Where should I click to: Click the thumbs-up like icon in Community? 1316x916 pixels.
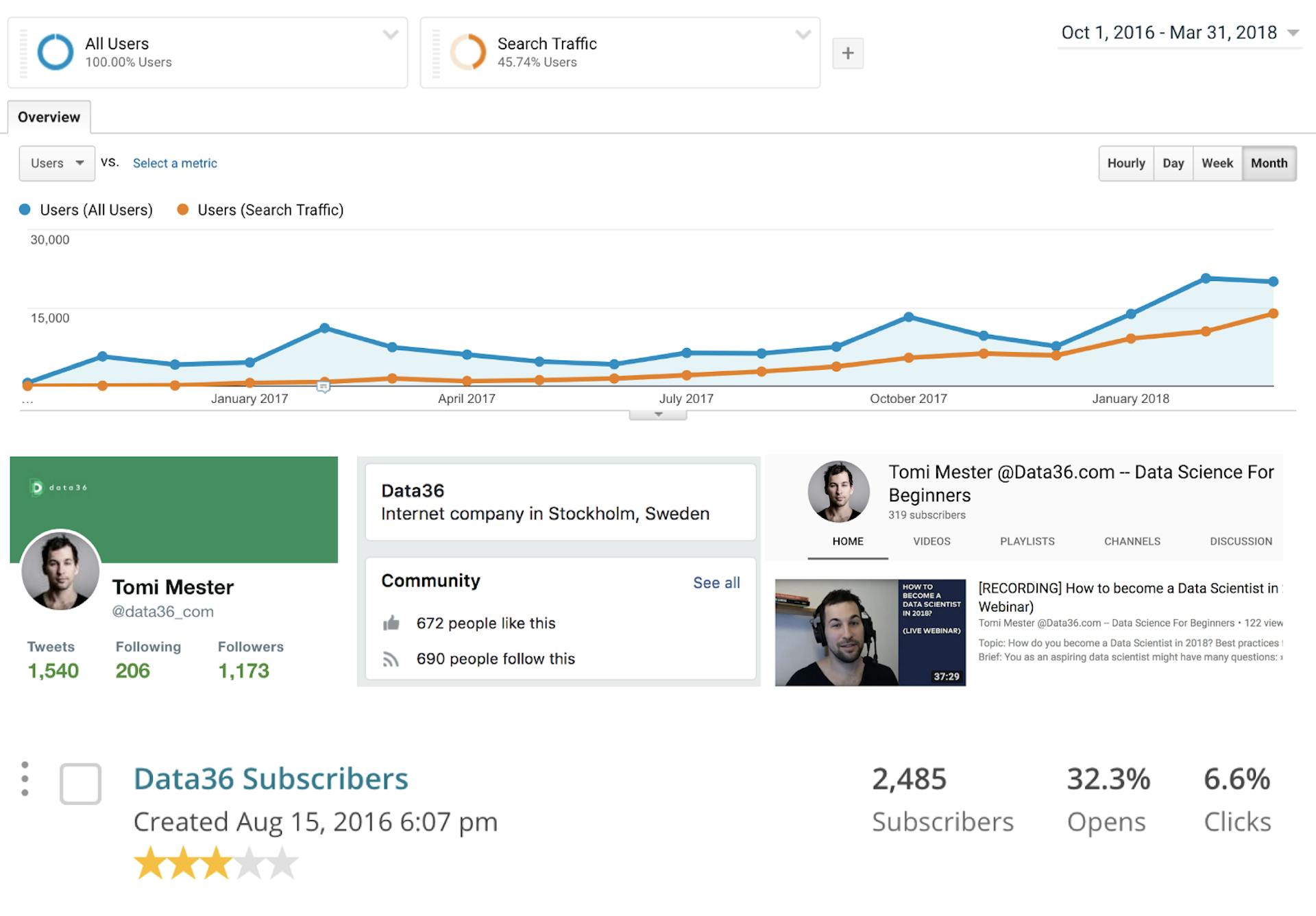391,623
